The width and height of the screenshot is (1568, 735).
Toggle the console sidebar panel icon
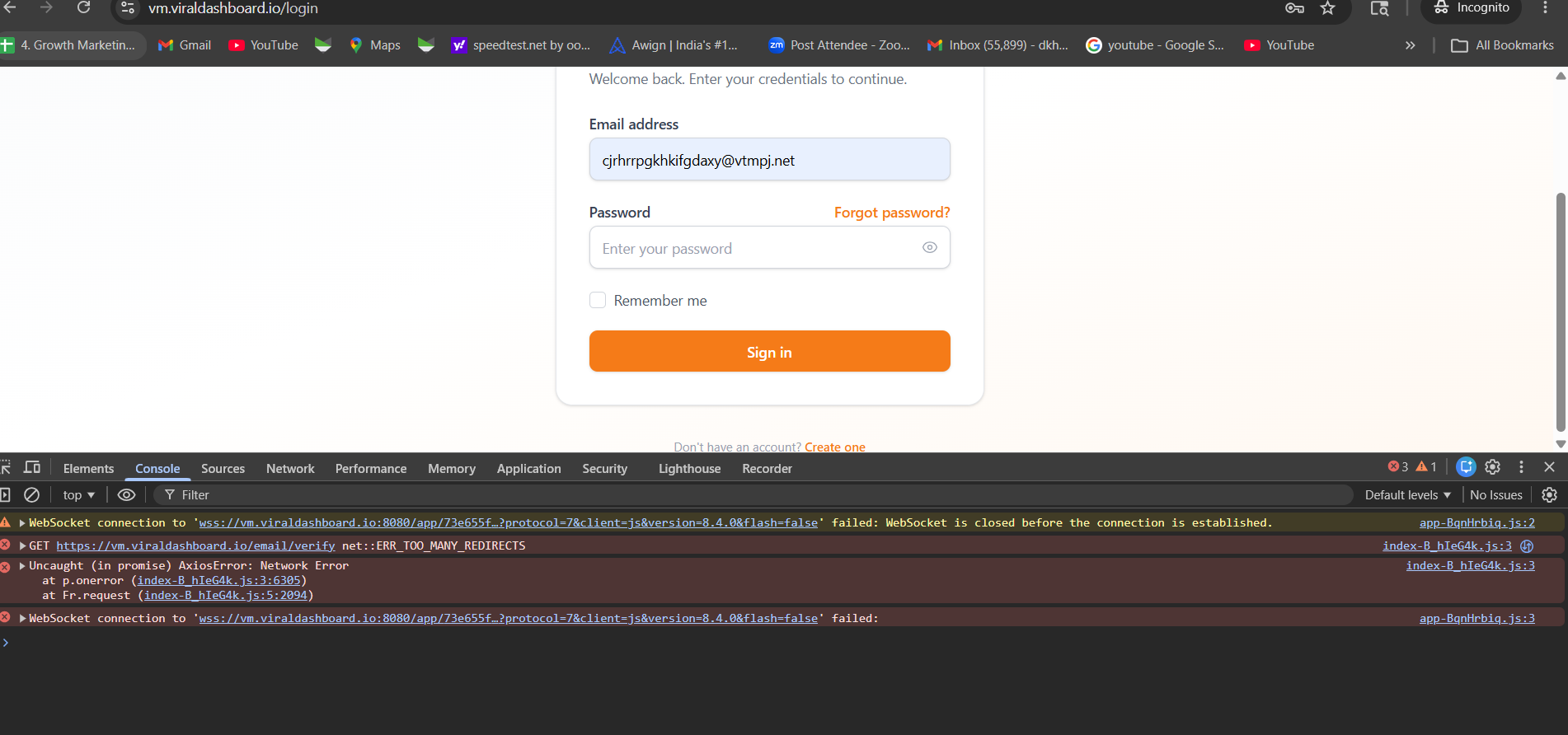point(5,494)
